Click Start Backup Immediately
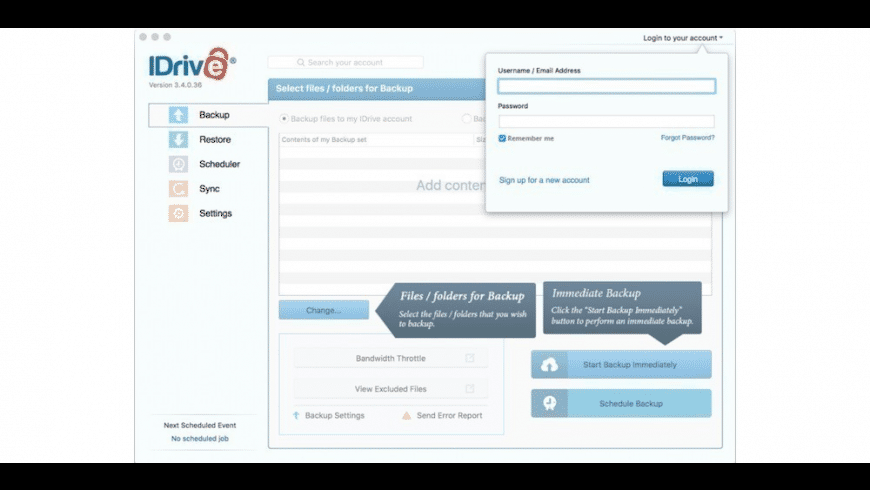 tap(621, 365)
